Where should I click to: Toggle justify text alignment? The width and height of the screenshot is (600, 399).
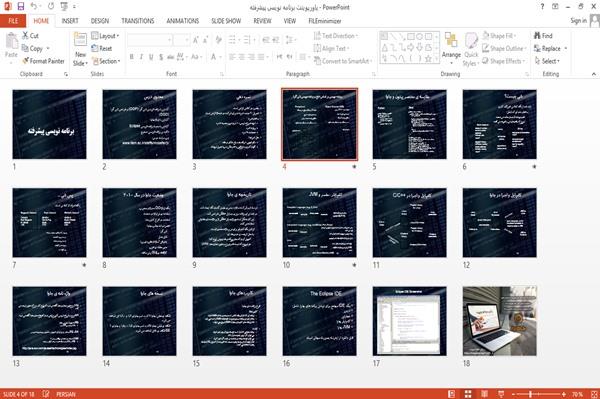tap(261, 57)
